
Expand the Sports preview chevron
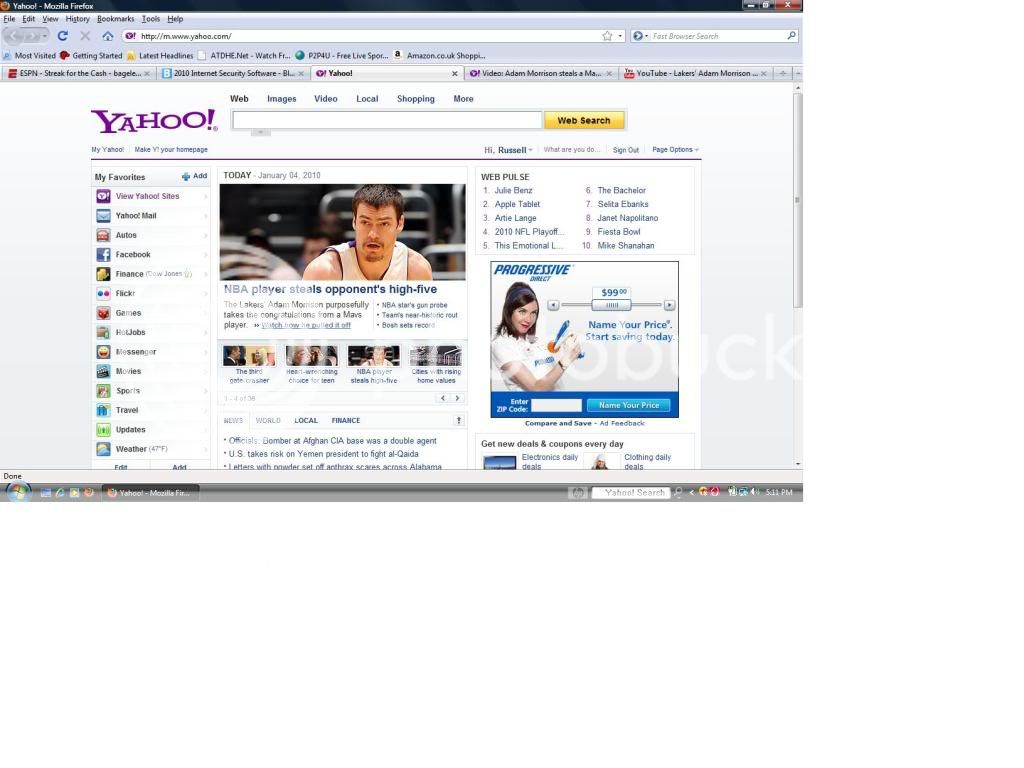click(206, 391)
